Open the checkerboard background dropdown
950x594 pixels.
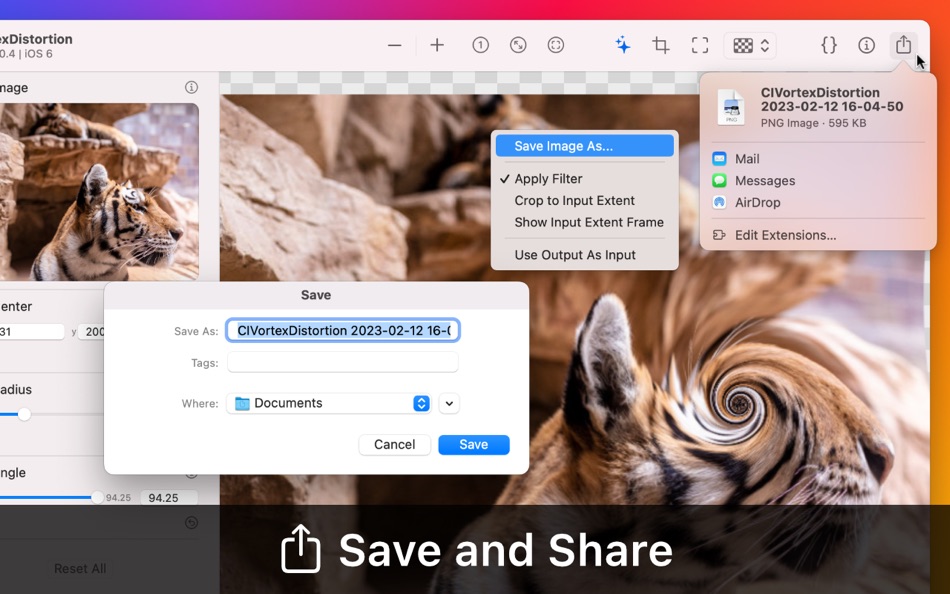[750, 45]
